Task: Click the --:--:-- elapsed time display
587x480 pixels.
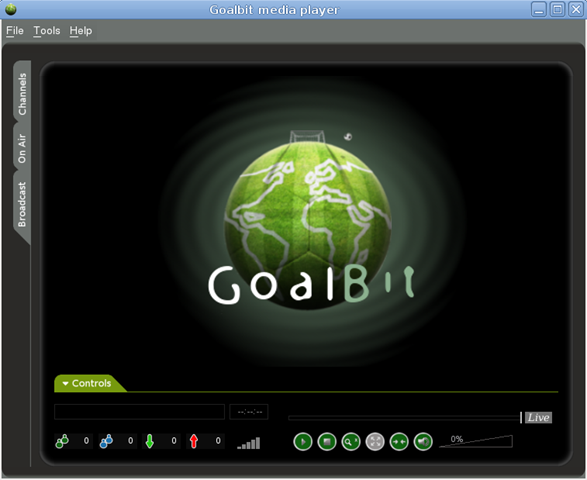Action: [x=249, y=412]
